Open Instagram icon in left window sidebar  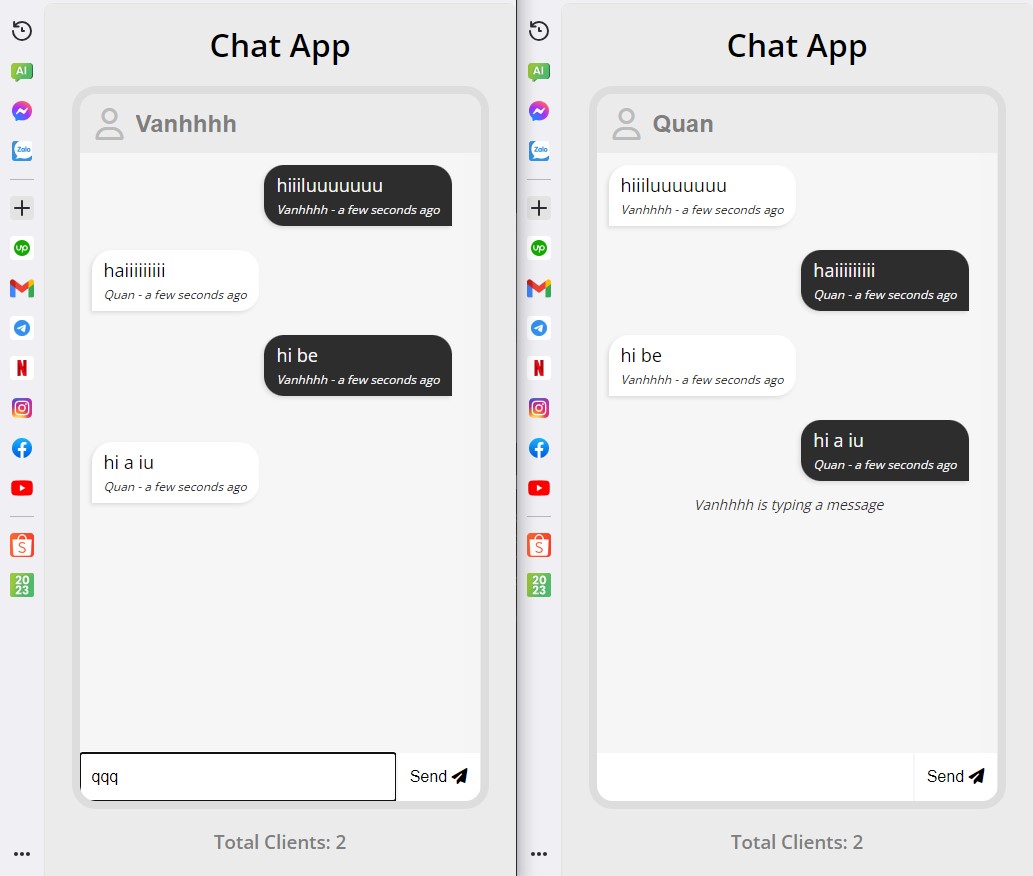click(22, 408)
